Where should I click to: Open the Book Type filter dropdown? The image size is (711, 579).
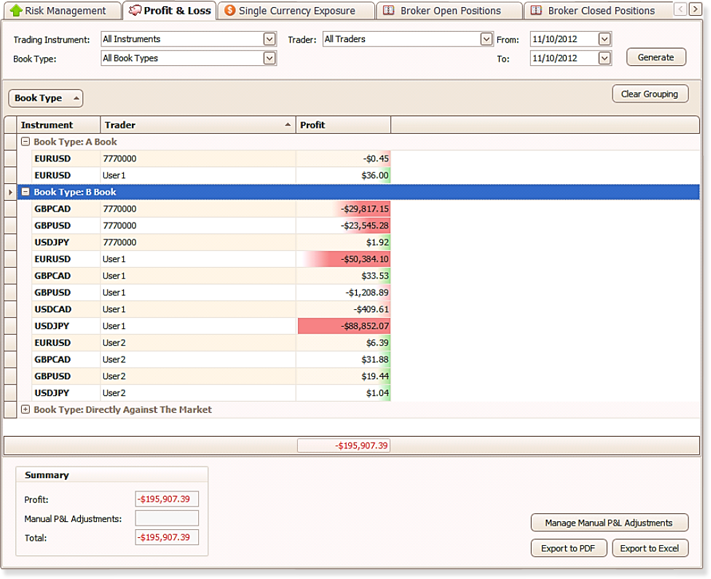[269, 58]
